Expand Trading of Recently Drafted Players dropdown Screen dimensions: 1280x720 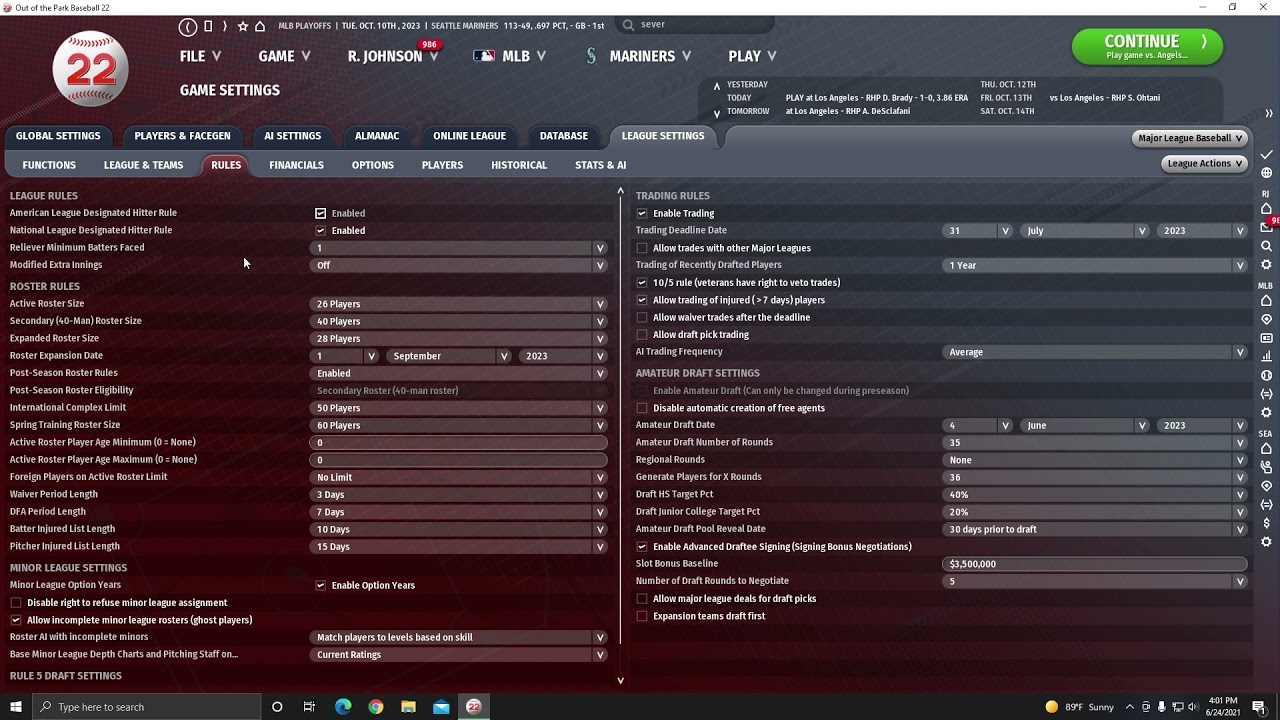[1095, 265]
